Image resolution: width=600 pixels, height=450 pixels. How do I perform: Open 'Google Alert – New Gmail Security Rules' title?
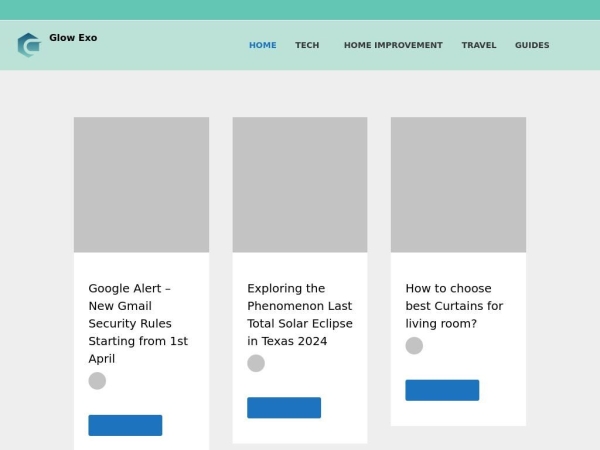138,323
